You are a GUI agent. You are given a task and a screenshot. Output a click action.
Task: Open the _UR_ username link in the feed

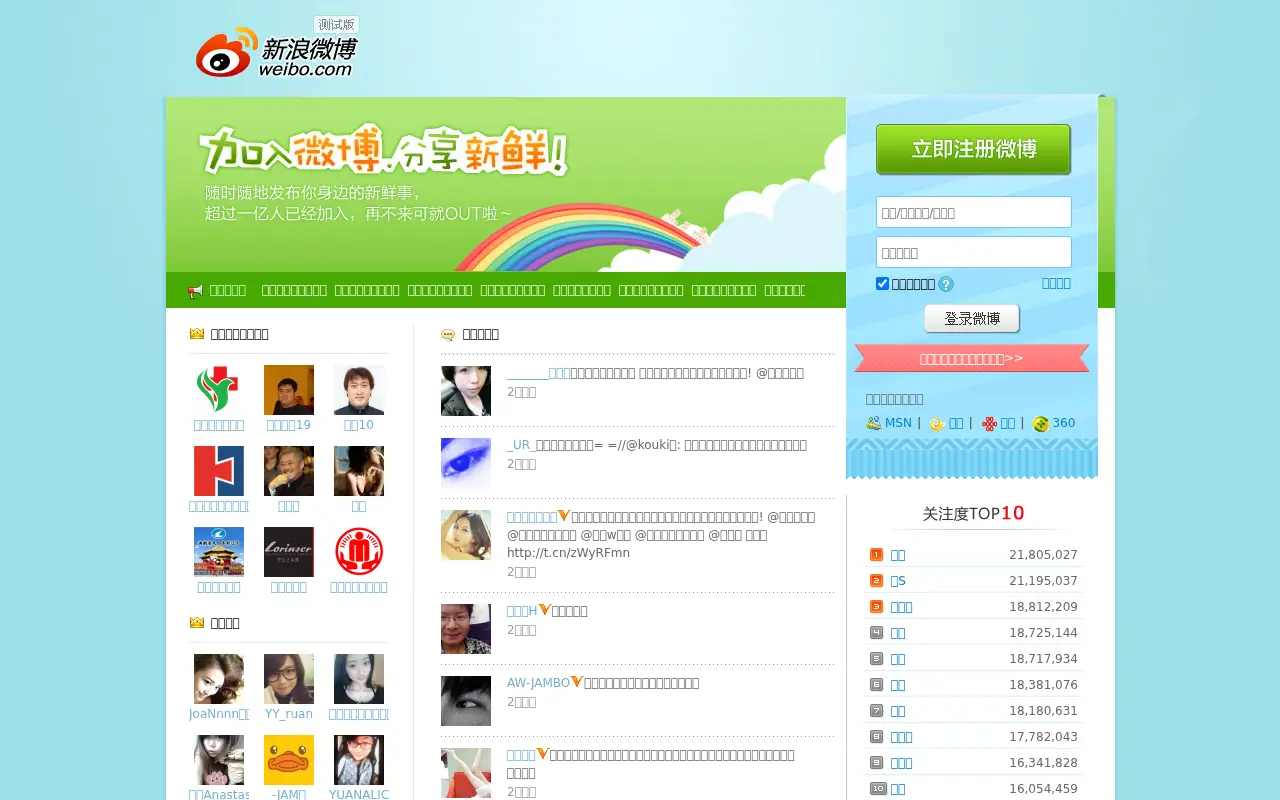tap(521, 445)
